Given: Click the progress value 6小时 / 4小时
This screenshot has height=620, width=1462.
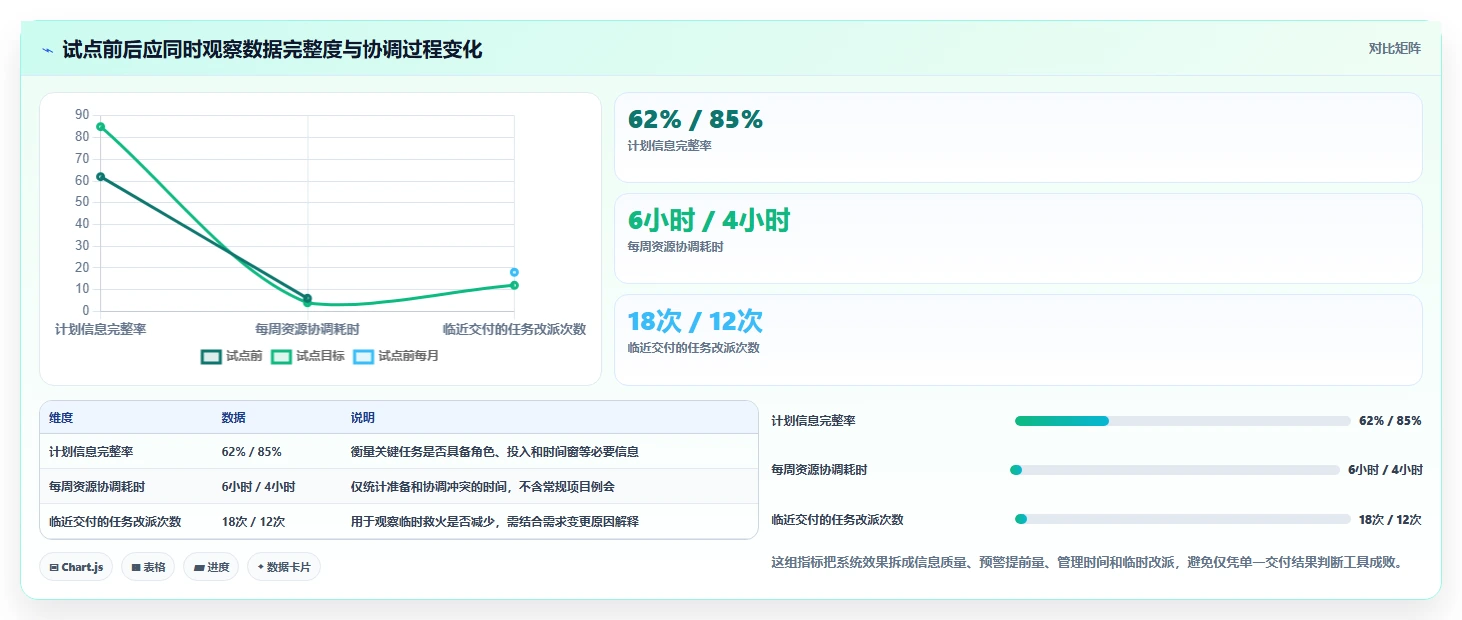Looking at the screenshot, I should pyautogui.click(x=1385, y=470).
